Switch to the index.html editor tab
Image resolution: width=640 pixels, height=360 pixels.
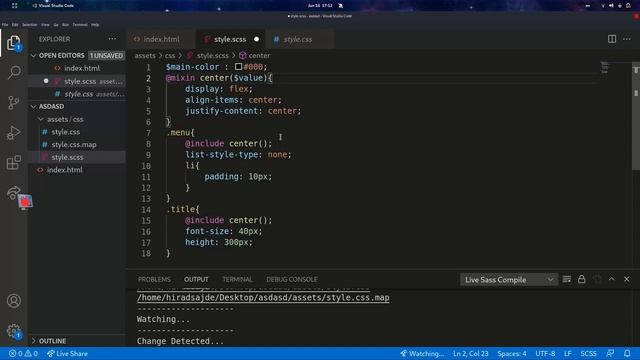162,39
